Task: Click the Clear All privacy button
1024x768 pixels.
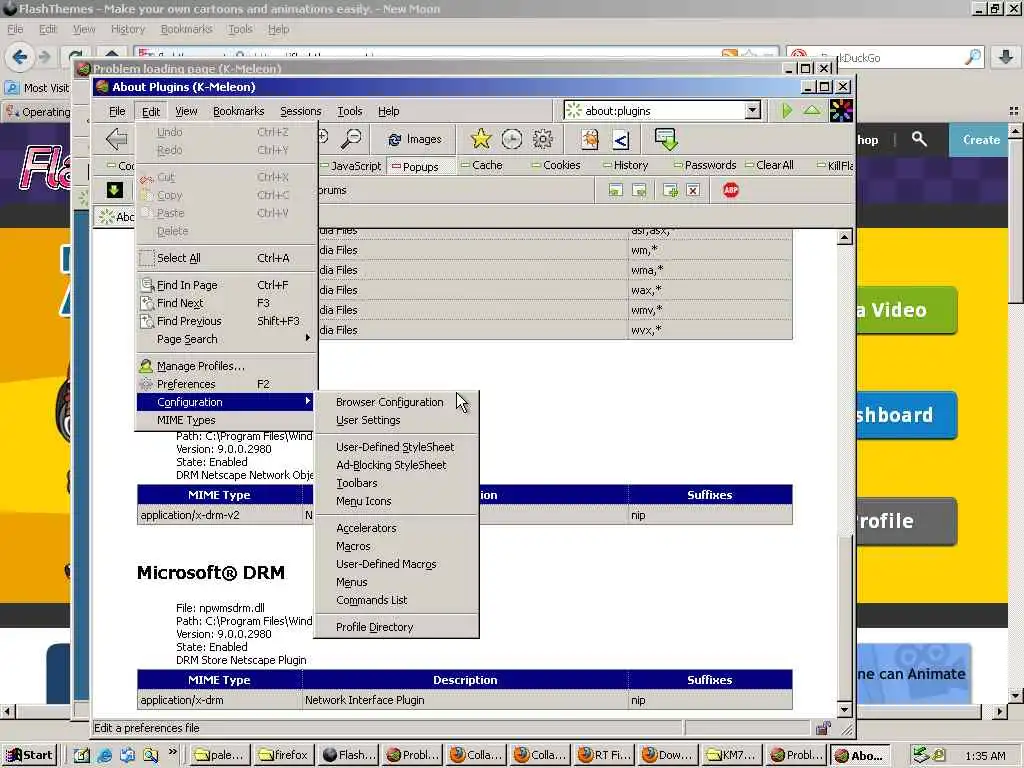Action: click(x=770, y=165)
